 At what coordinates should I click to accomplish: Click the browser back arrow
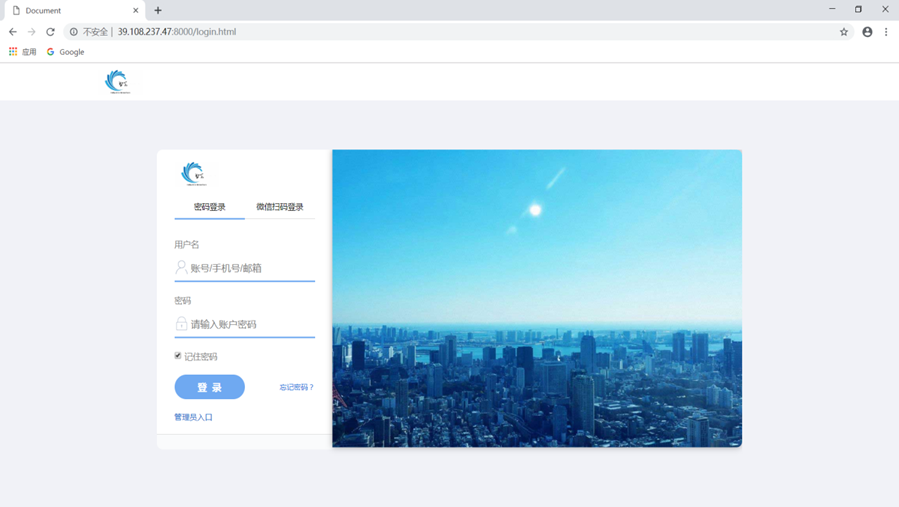(x=13, y=32)
